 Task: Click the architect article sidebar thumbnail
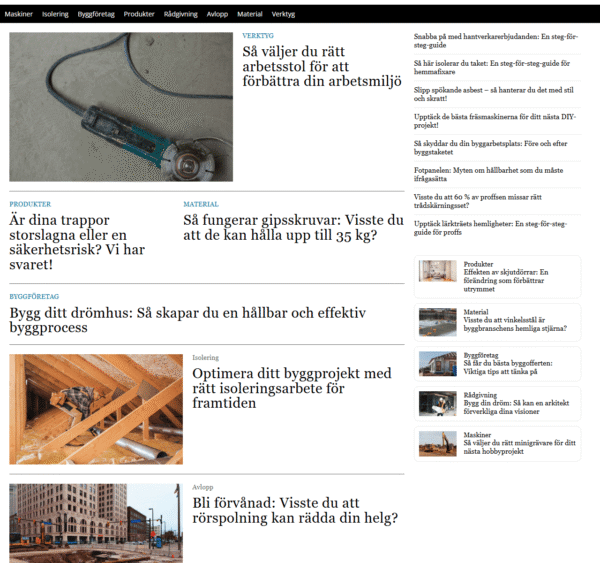437,403
